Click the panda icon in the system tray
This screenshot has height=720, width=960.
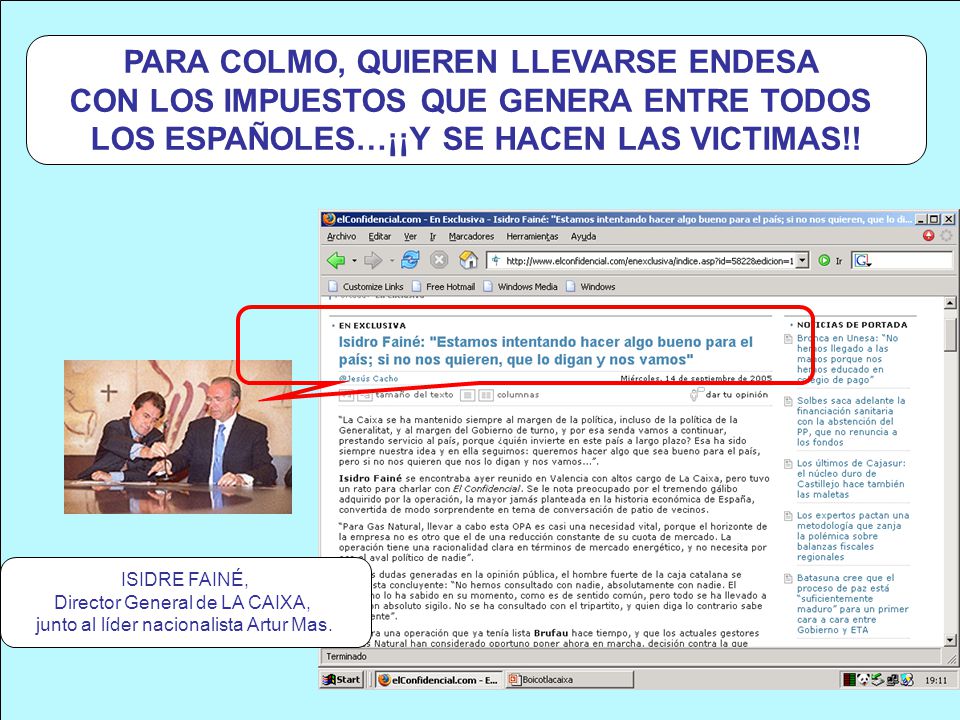tap(863, 680)
